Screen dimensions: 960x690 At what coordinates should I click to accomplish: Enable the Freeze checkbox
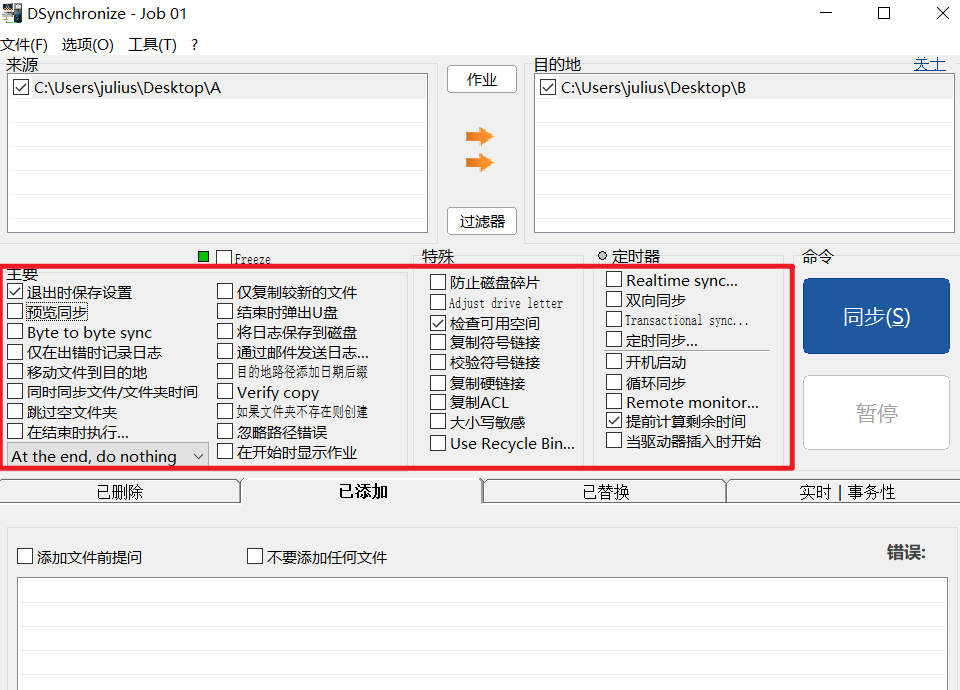tap(222, 257)
